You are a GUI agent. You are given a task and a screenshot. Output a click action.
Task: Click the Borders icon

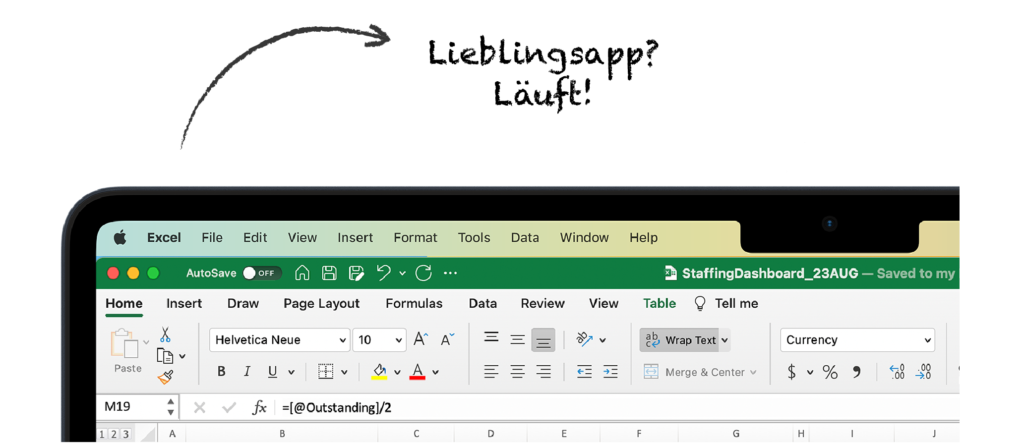[326, 372]
